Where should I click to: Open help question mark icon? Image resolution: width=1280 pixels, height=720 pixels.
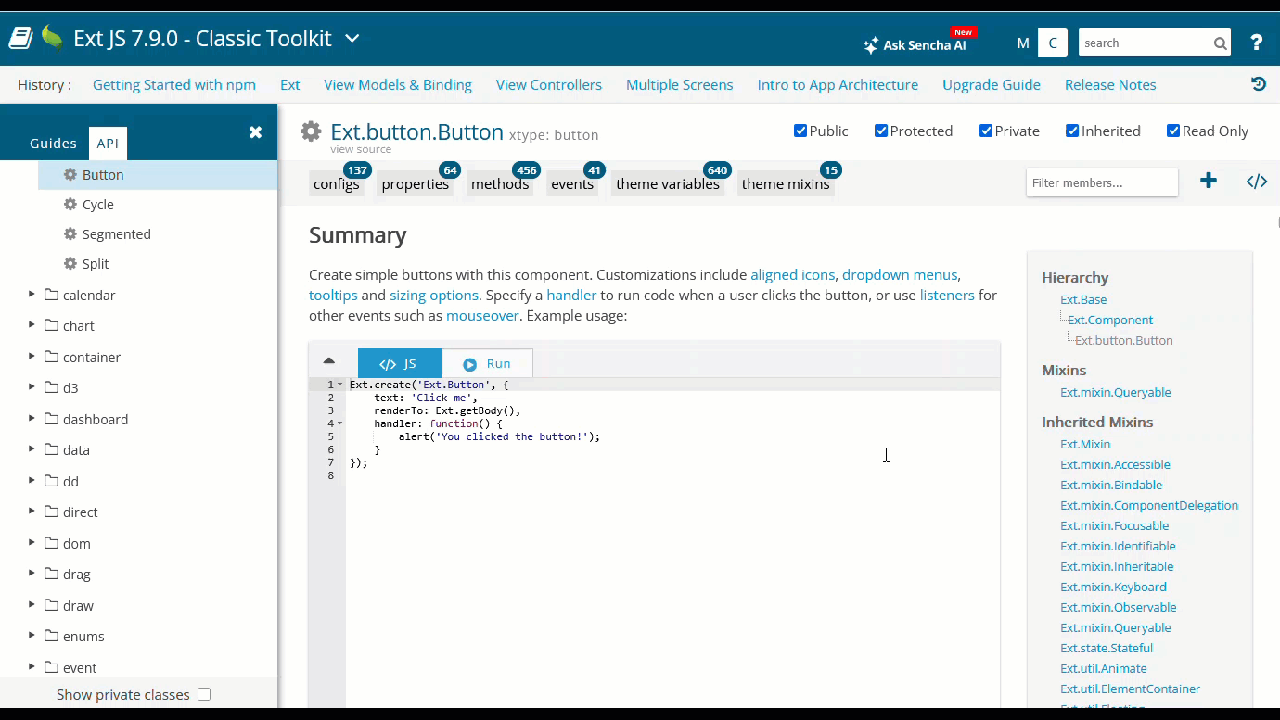coord(1257,43)
